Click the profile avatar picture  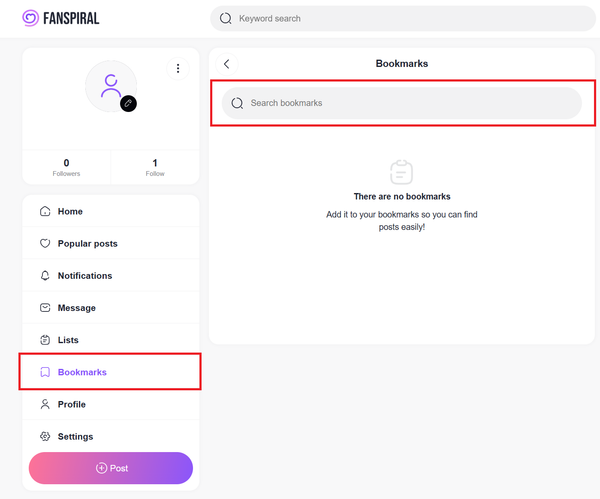click(109, 84)
